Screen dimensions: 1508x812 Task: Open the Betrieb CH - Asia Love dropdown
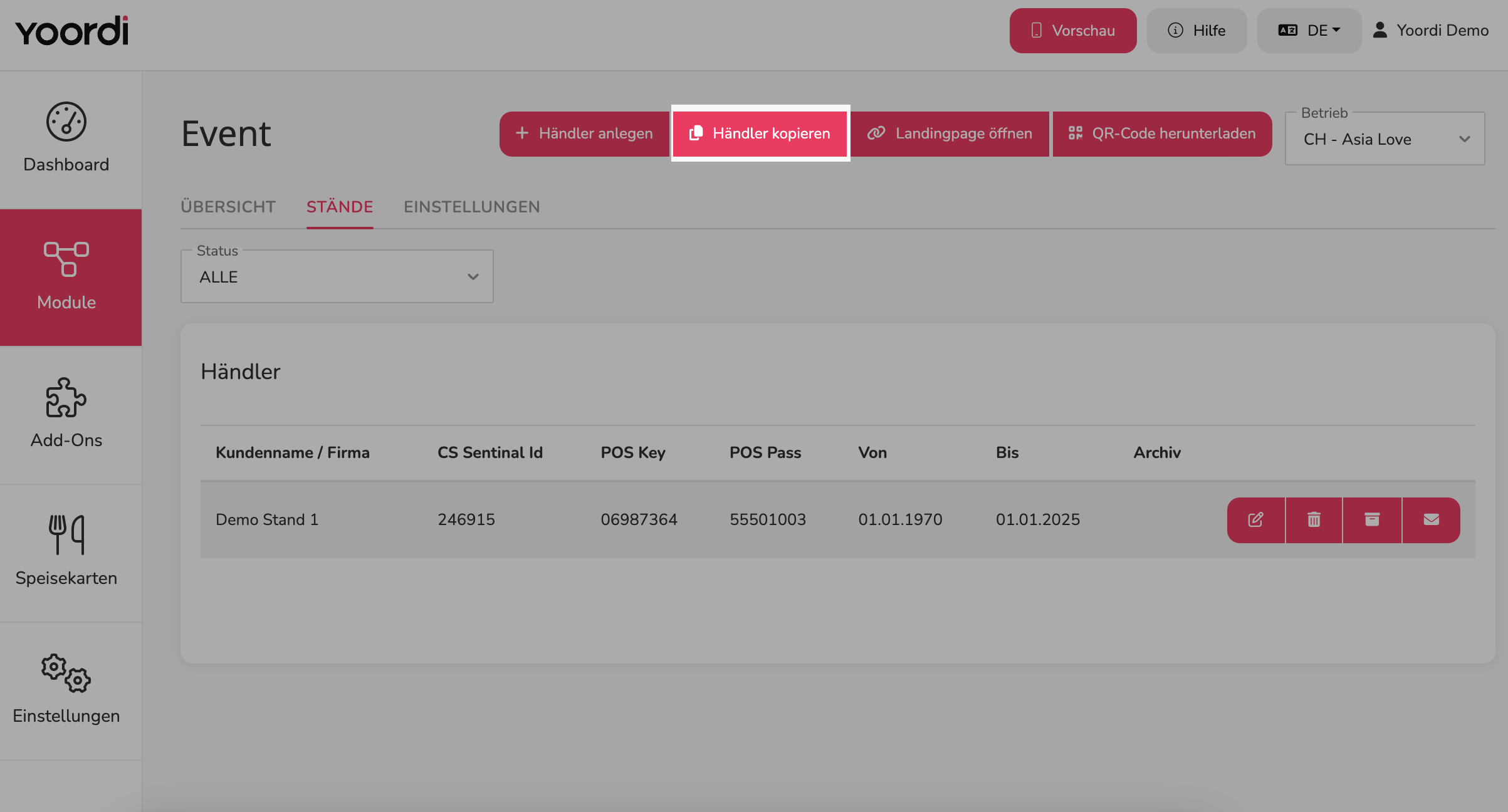click(x=1385, y=139)
